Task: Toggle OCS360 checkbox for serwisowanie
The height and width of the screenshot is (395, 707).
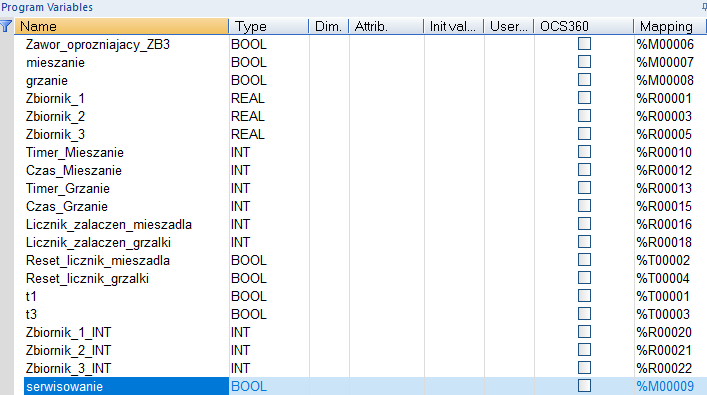Action: coord(584,386)
